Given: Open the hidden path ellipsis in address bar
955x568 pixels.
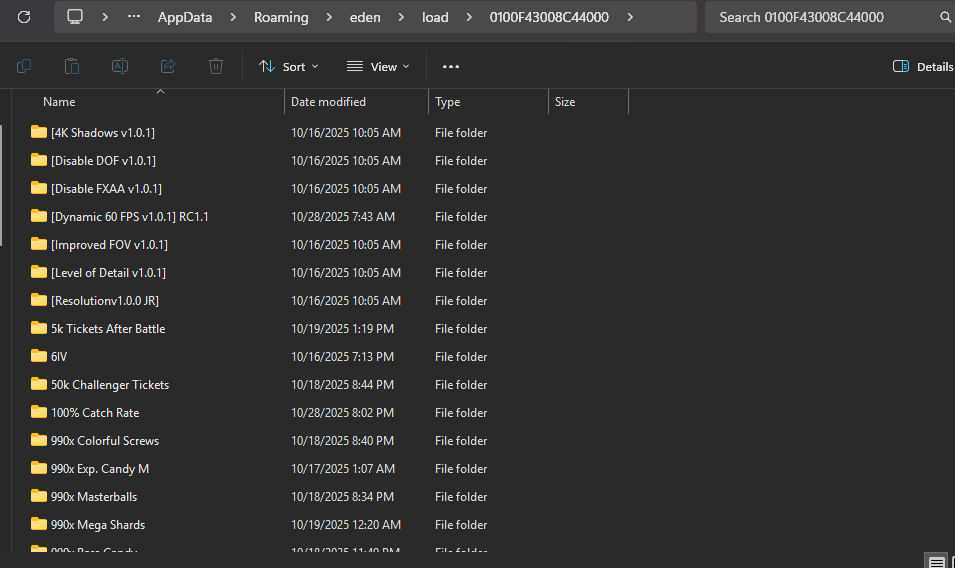Looking at the screenshot, I should 134,16.
